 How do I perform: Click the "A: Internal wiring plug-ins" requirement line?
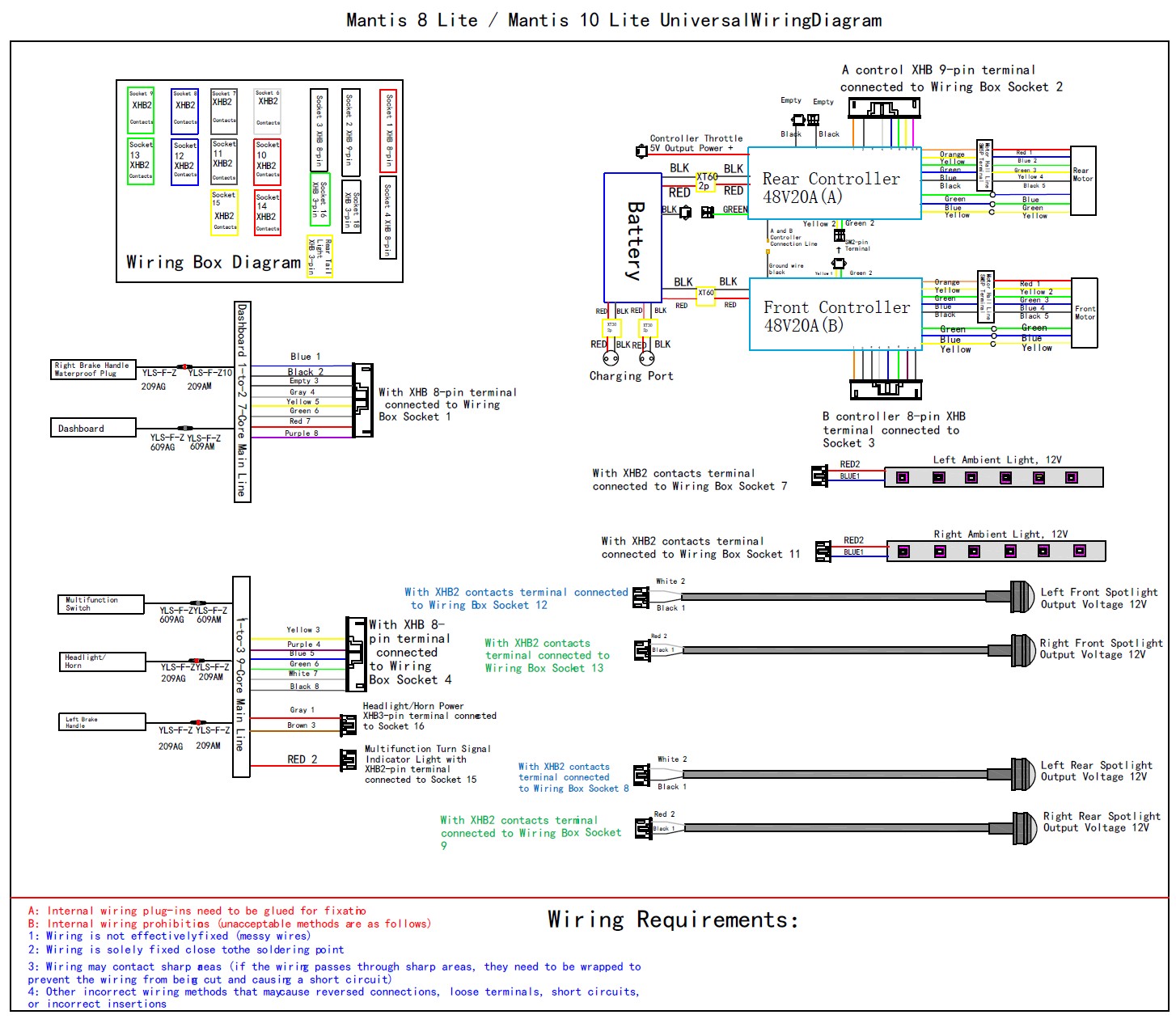[197, 911]
